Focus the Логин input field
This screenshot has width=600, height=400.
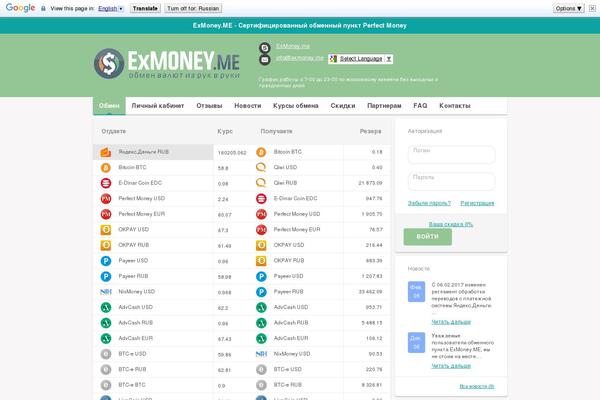[452, 154]
